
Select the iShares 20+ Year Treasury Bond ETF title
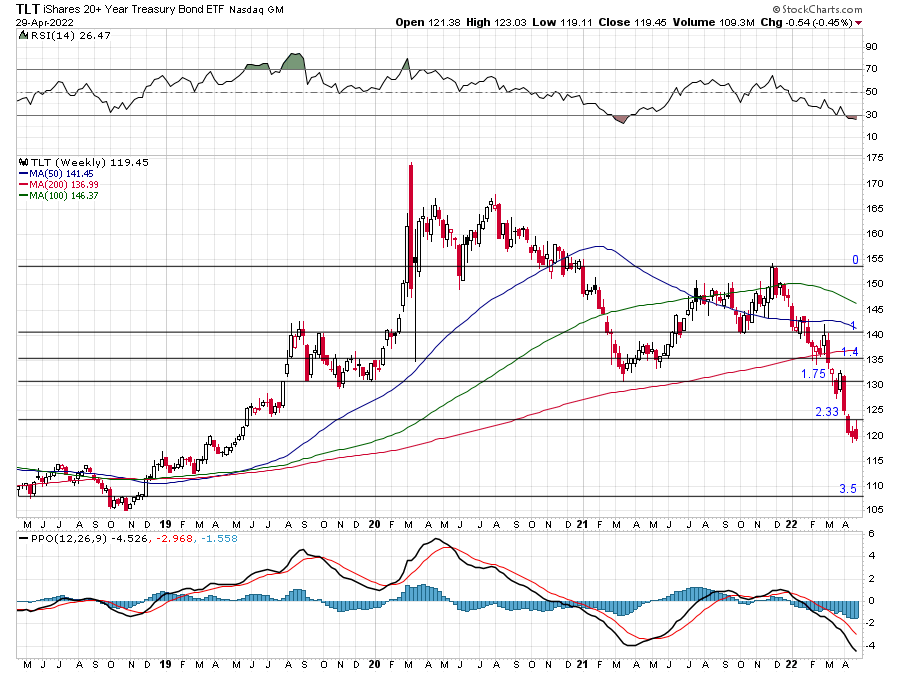[134, 10]
